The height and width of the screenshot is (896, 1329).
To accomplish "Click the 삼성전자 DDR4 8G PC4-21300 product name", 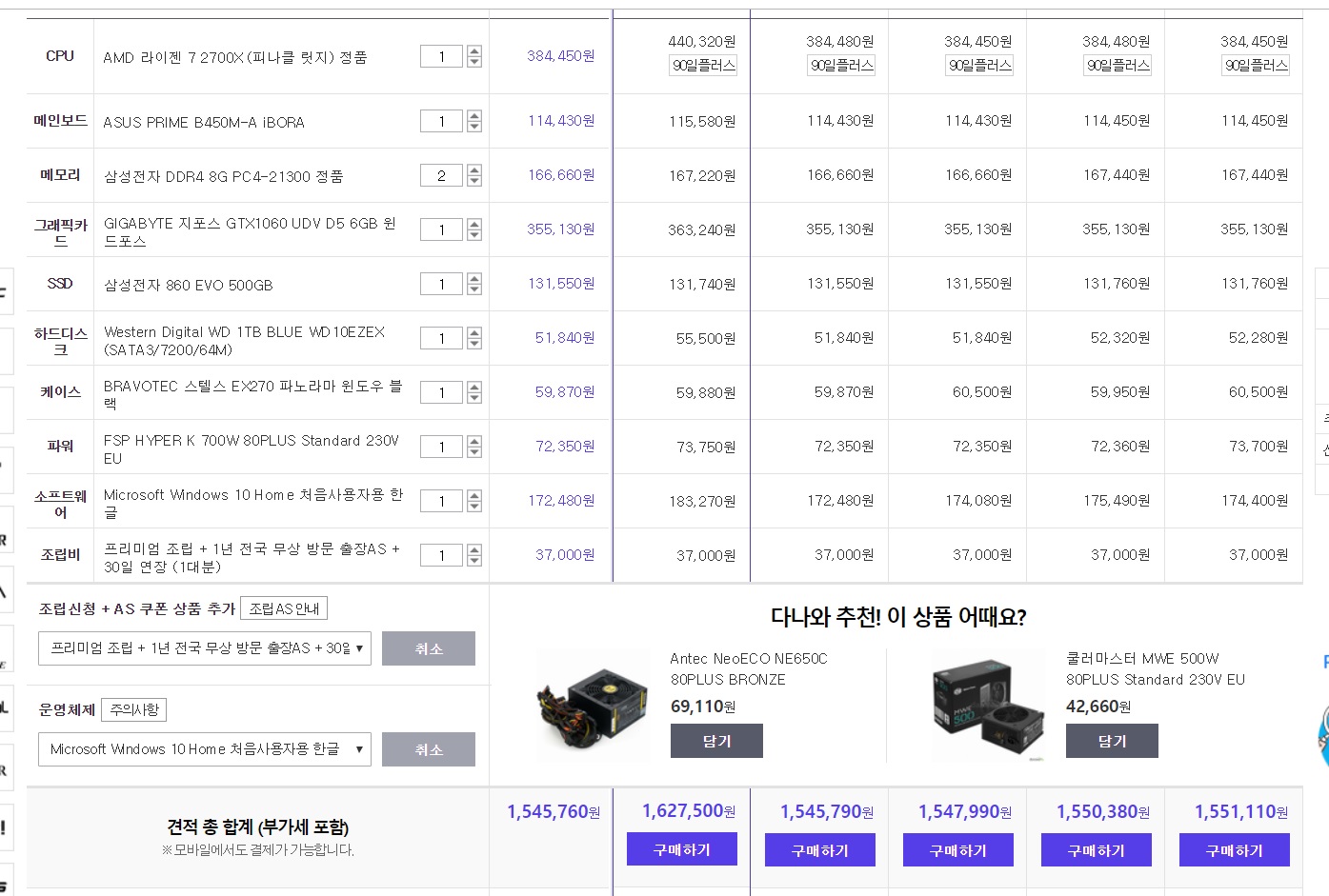I will click(223, 176).
